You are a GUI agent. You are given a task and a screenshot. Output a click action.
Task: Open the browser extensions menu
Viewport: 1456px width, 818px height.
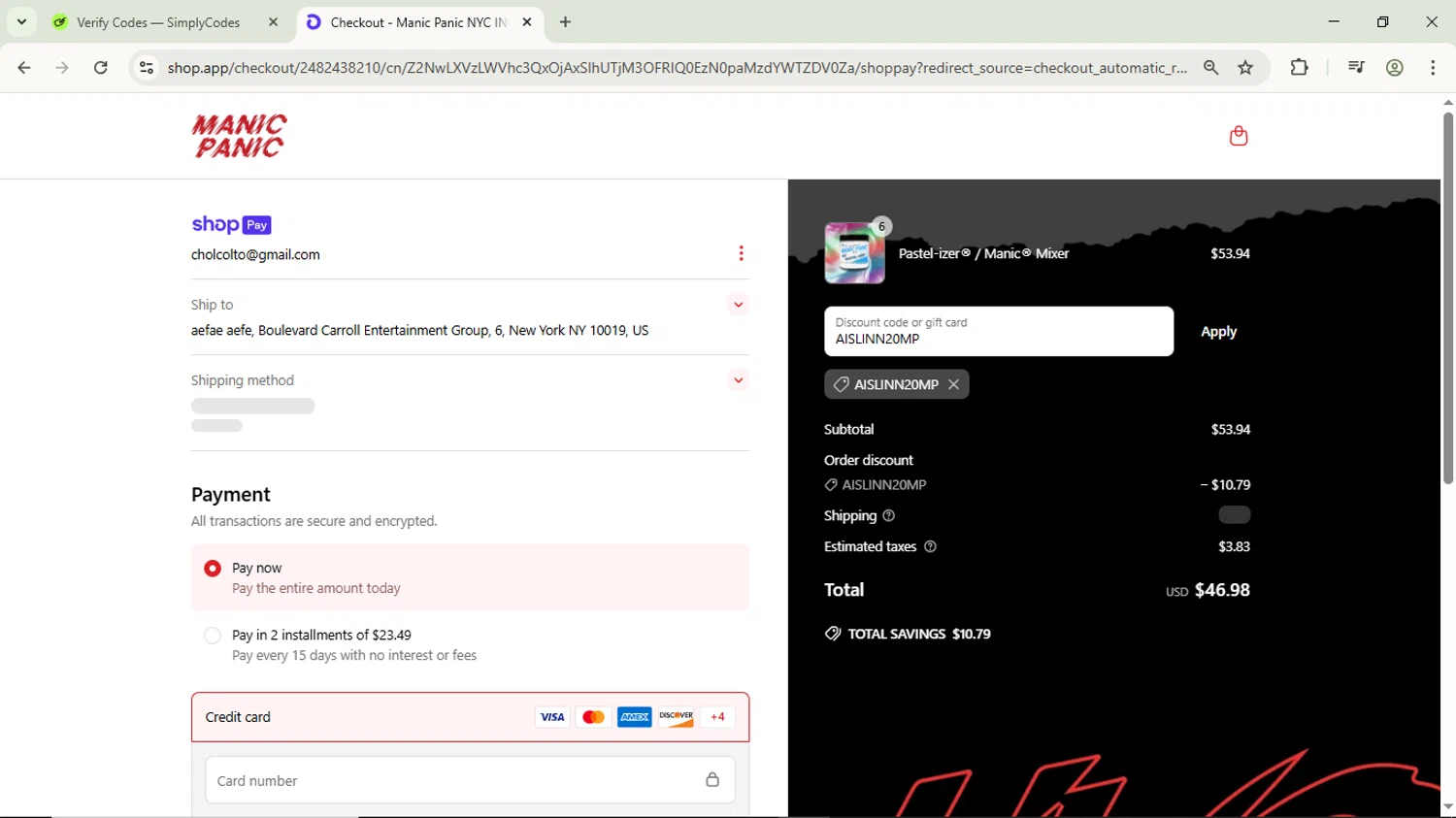[1300, 68]
